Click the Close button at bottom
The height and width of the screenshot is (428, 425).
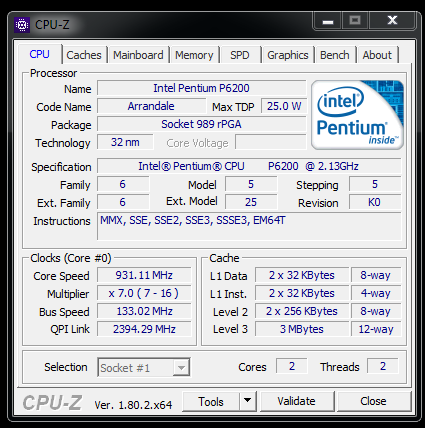pyautogui.click(x=373, y=401)
